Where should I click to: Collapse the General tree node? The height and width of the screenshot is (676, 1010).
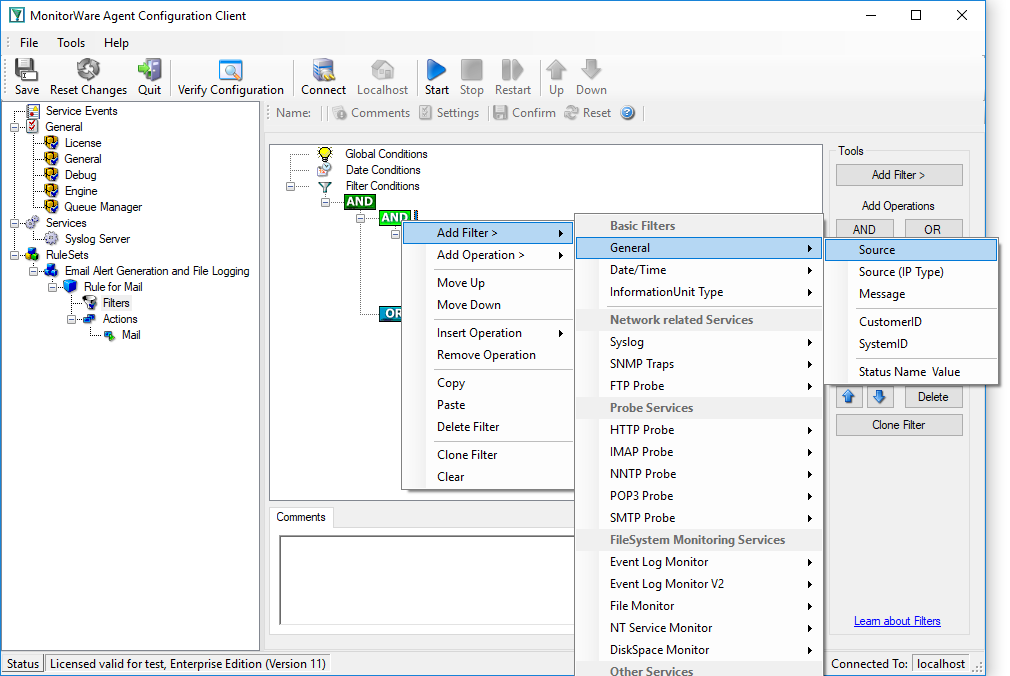click(x=14, y=127)
